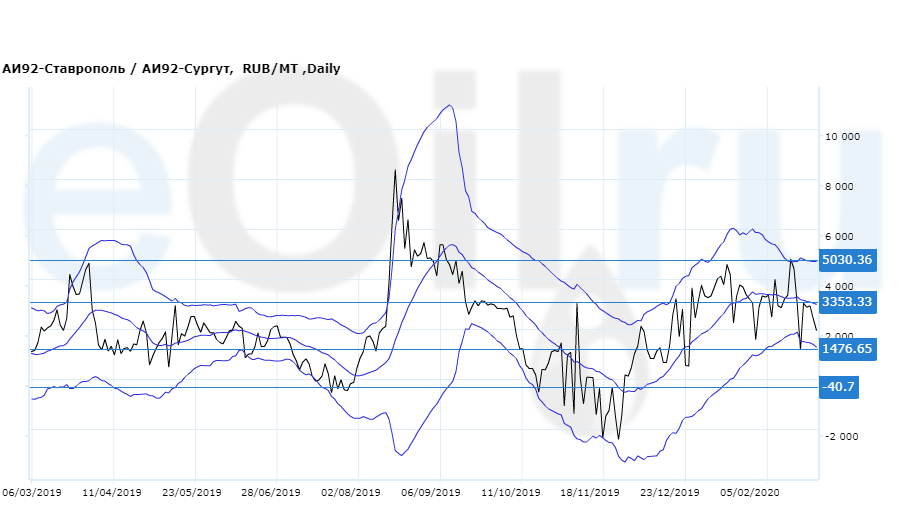
Task: Select the -2 000 value on the price axis
Action: 842,437
